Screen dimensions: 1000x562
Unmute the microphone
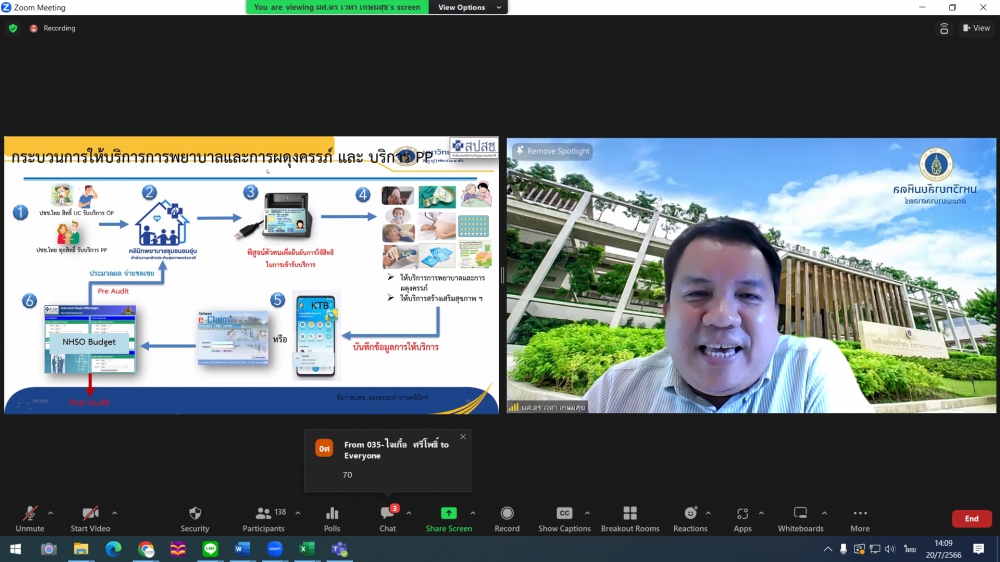29,519
